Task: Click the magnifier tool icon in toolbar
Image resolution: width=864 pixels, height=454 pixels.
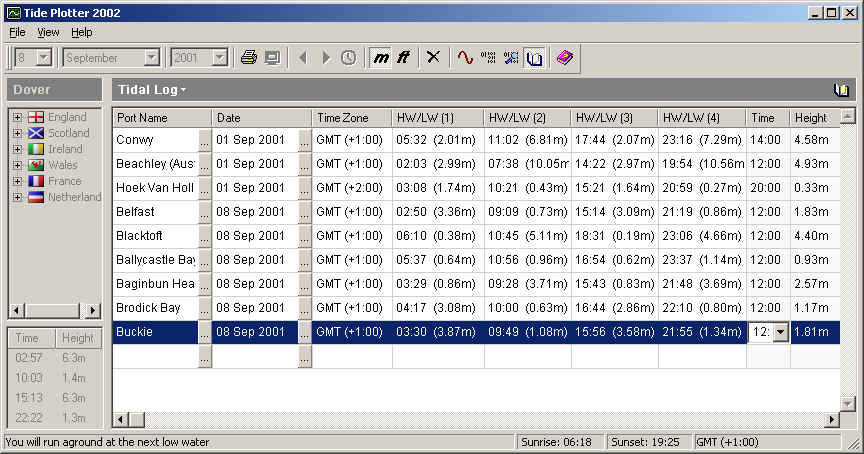Action: point(511,57)
